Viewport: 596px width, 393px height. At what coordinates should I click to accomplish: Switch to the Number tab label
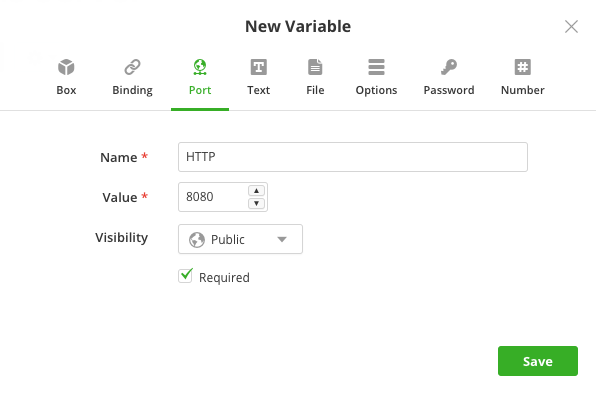pos(523,90)
